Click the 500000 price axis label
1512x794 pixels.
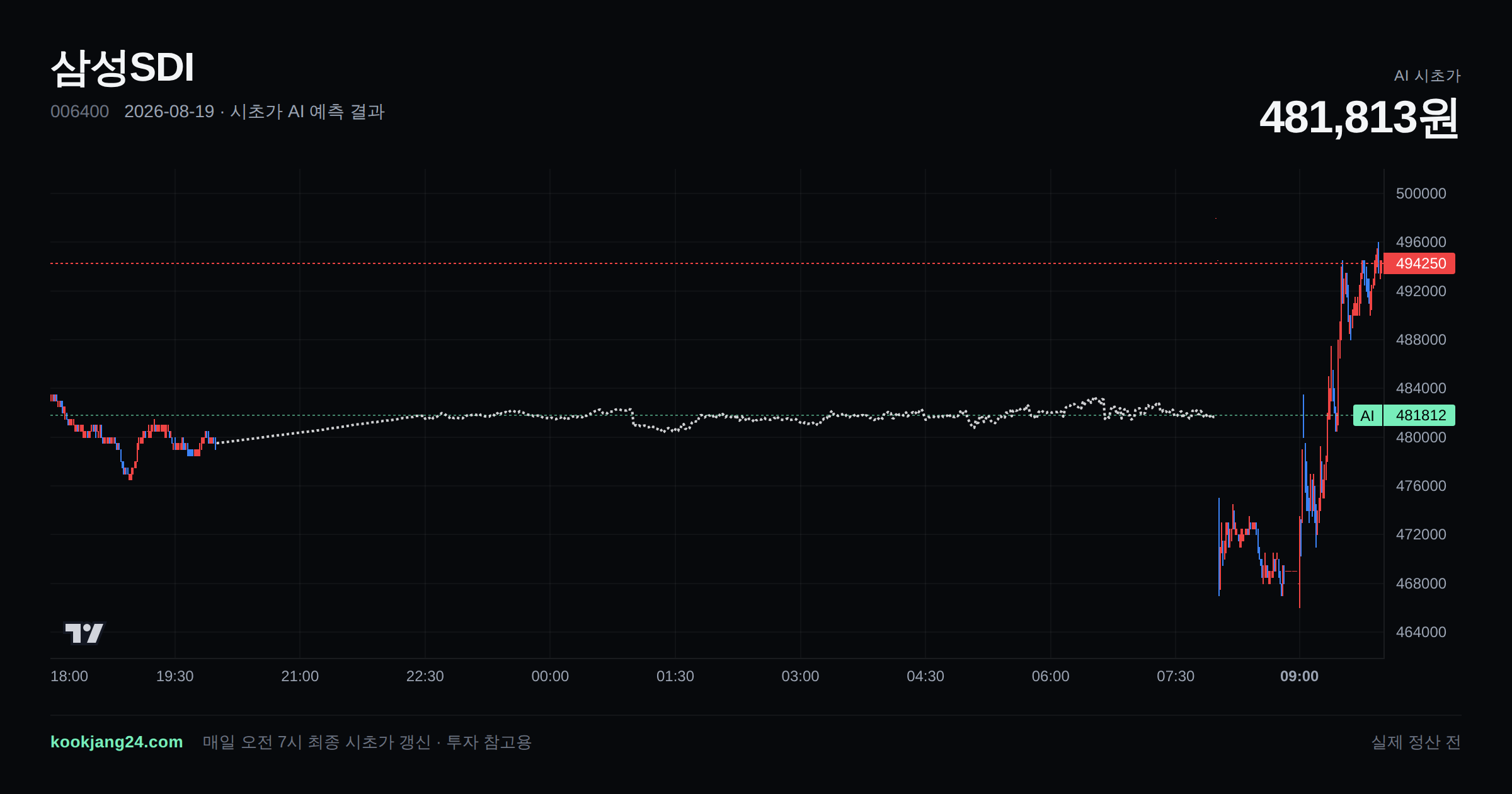click(1421, 193)
